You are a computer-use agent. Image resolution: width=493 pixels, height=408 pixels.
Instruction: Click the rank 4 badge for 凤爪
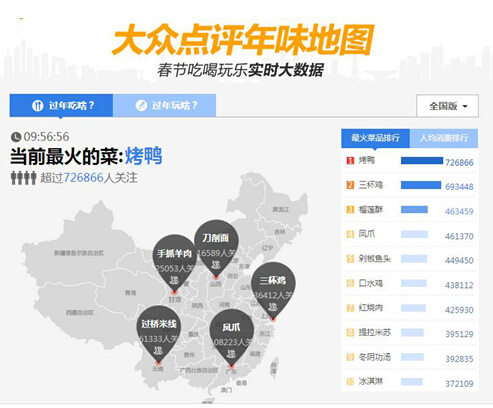(x=350, y=234)
